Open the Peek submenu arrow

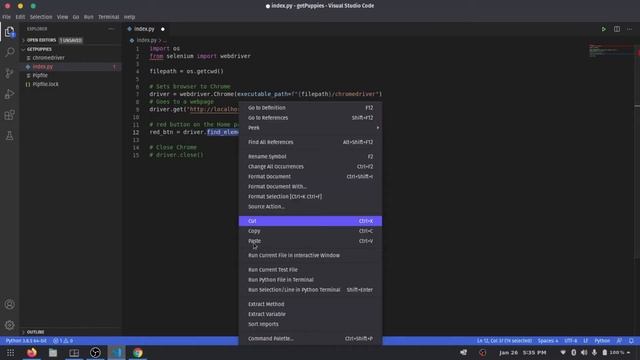pos(378,128)
